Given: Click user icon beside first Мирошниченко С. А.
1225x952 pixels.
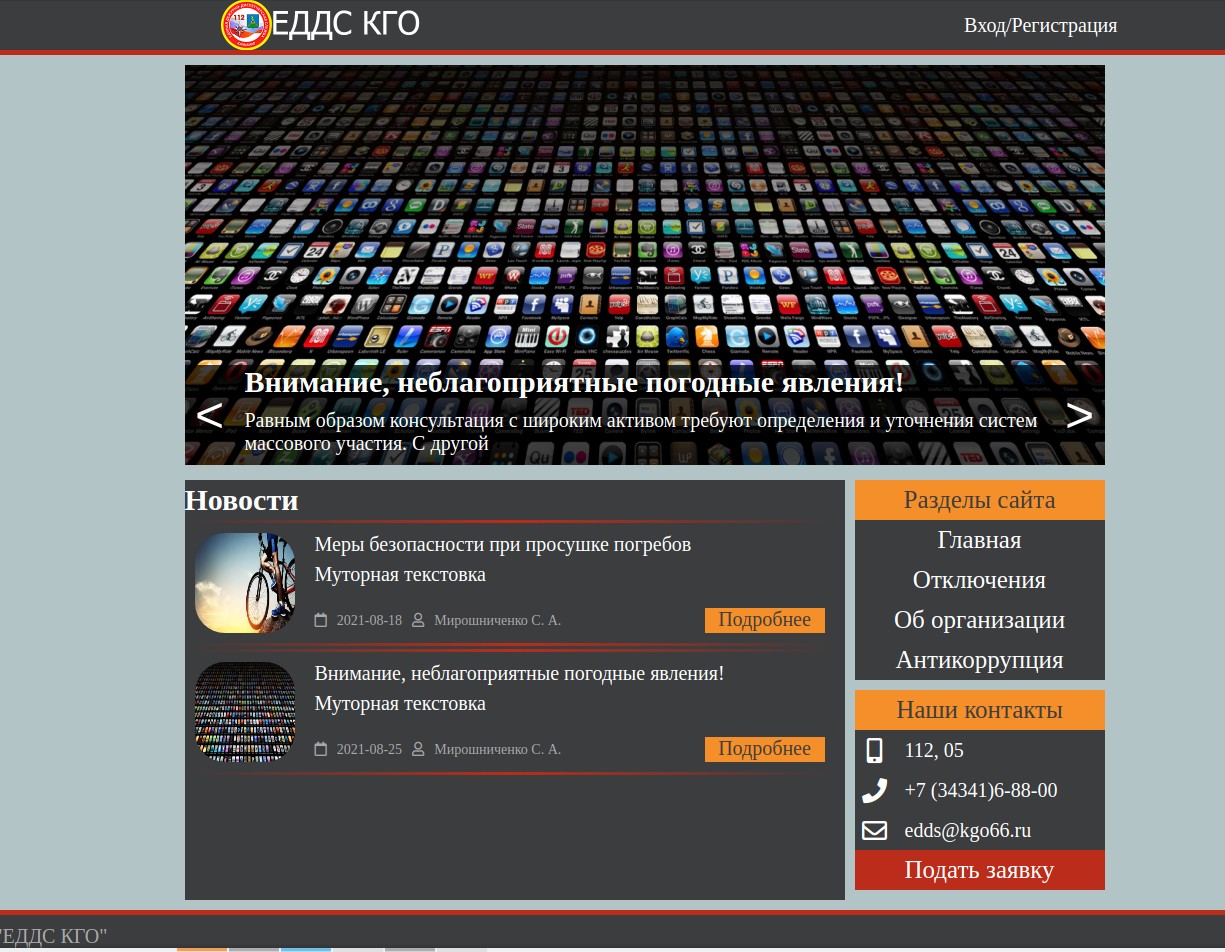Looking at the screenshot, I should (x=418, y=620).
